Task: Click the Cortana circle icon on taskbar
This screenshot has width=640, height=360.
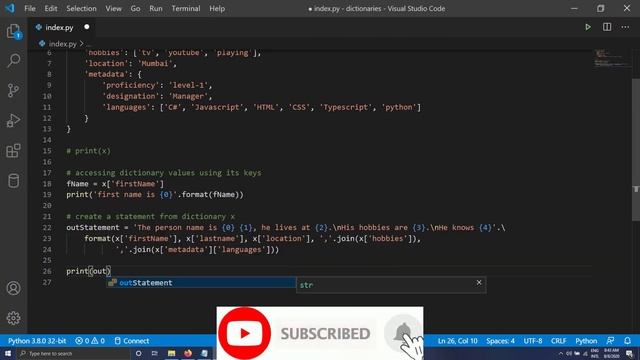Action: point(138,353)
